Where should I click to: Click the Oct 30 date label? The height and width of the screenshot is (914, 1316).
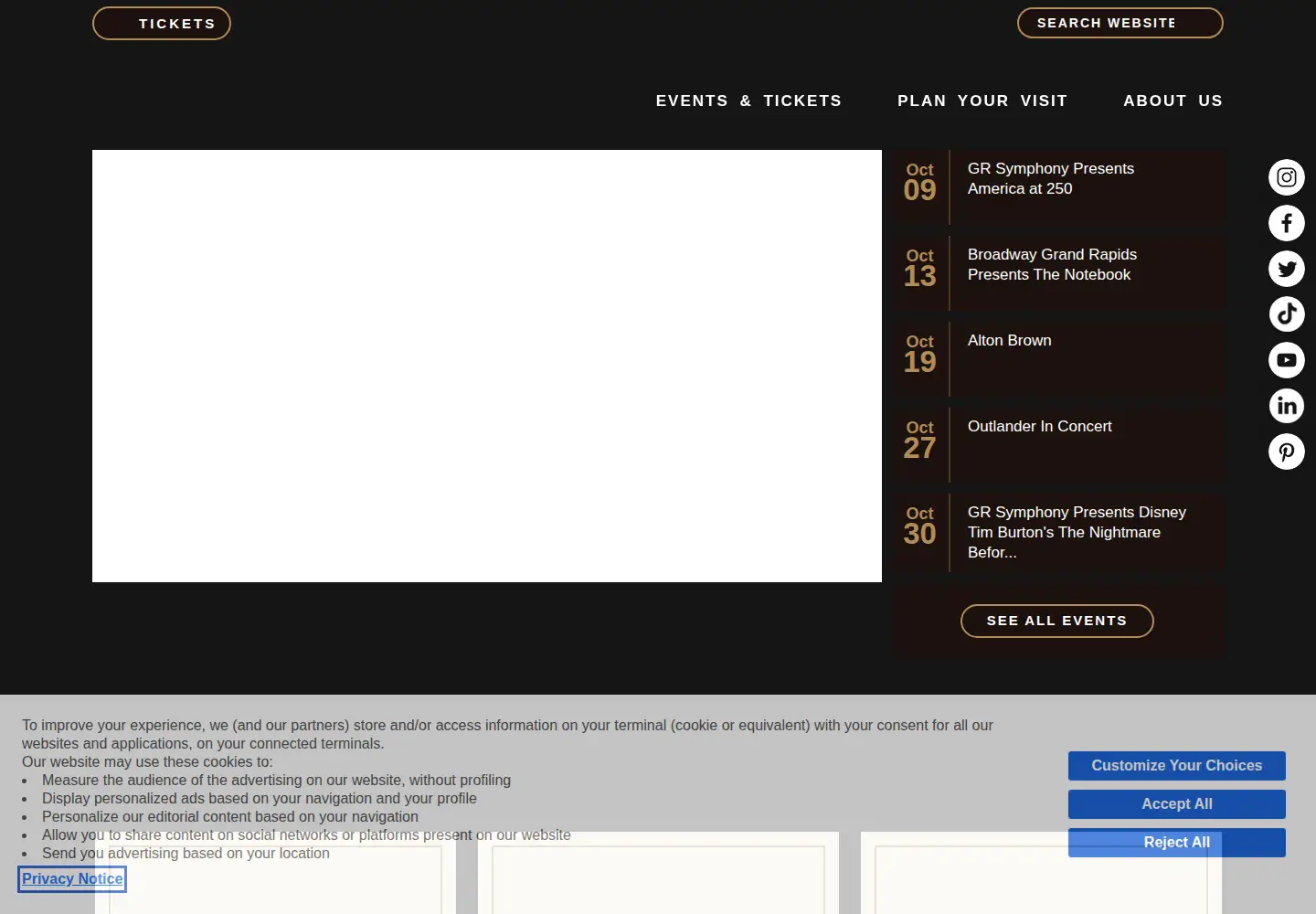point(920,526)
